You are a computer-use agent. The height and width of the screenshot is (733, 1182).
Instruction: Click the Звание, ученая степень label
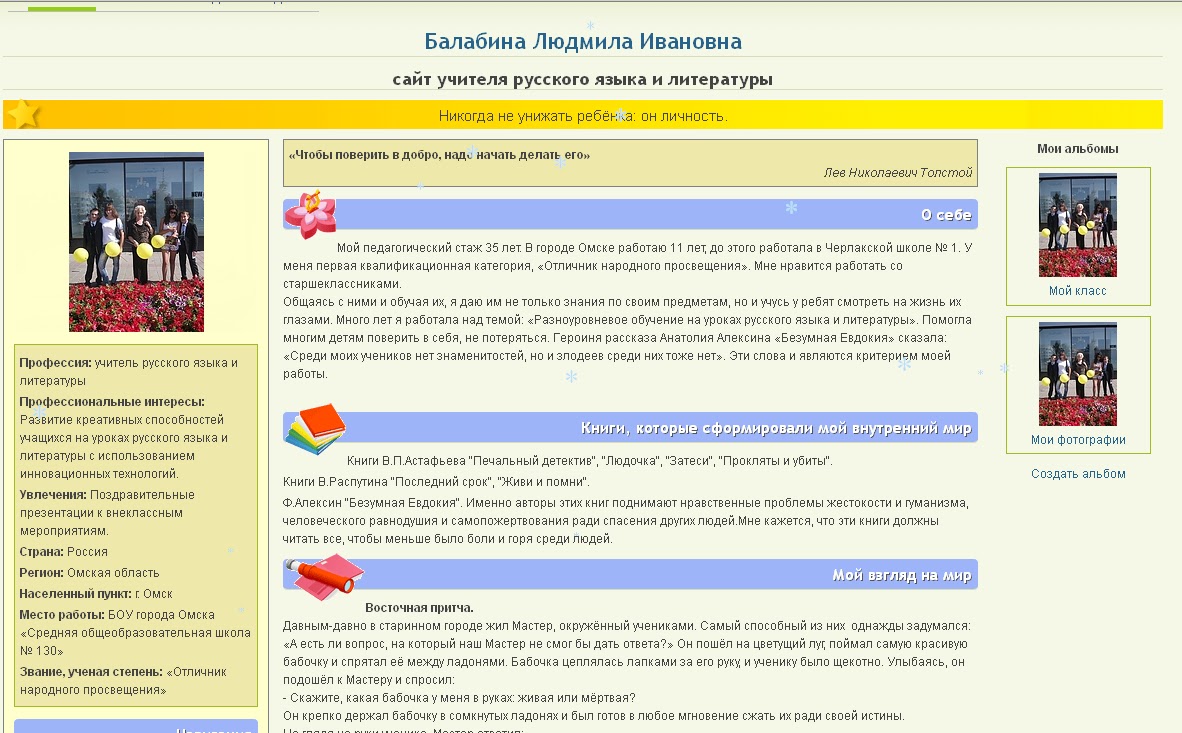tap(91, 672)
